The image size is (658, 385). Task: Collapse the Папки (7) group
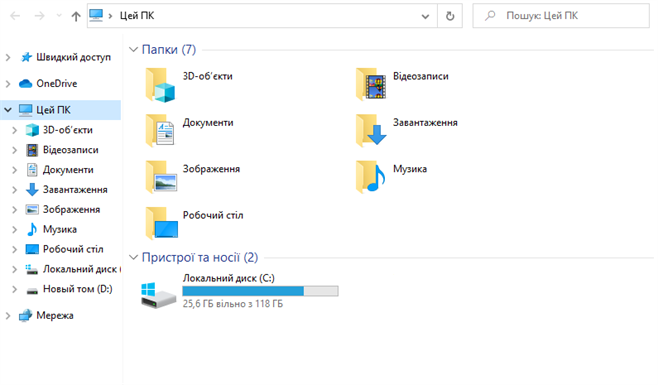133,50
